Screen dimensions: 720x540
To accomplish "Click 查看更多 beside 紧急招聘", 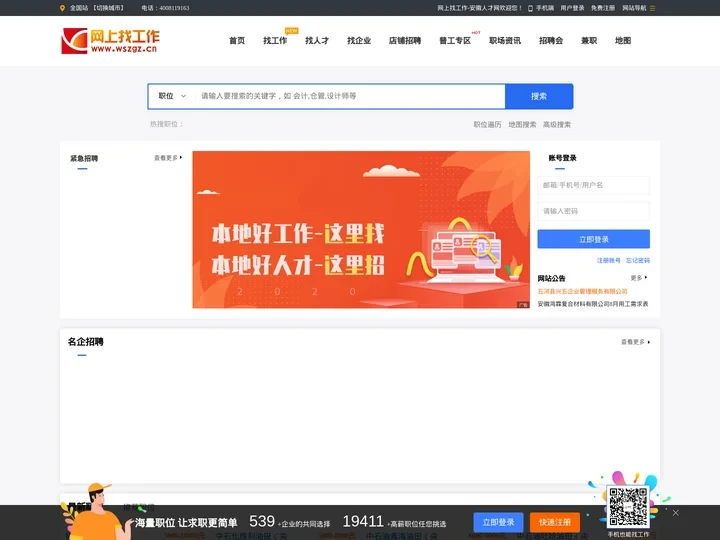I will [x=168, y=158].
